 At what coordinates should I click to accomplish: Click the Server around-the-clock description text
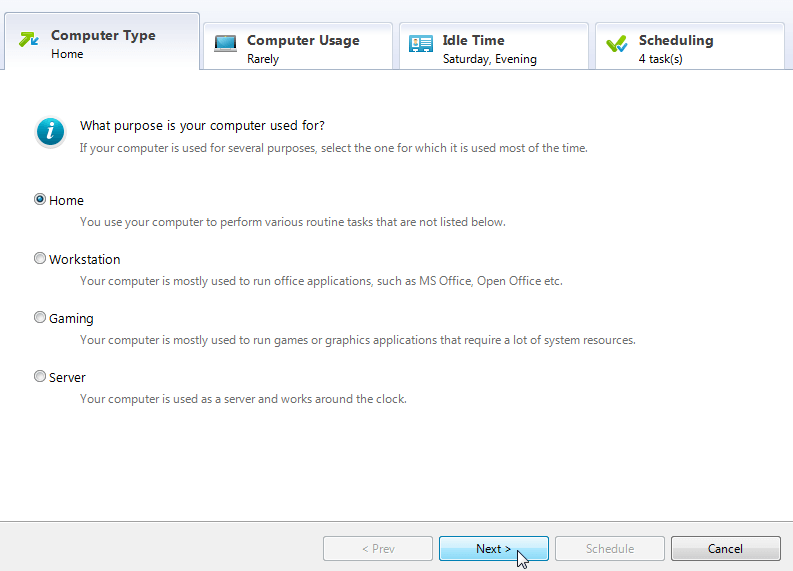pyautogui.click(x=243, y=399)
